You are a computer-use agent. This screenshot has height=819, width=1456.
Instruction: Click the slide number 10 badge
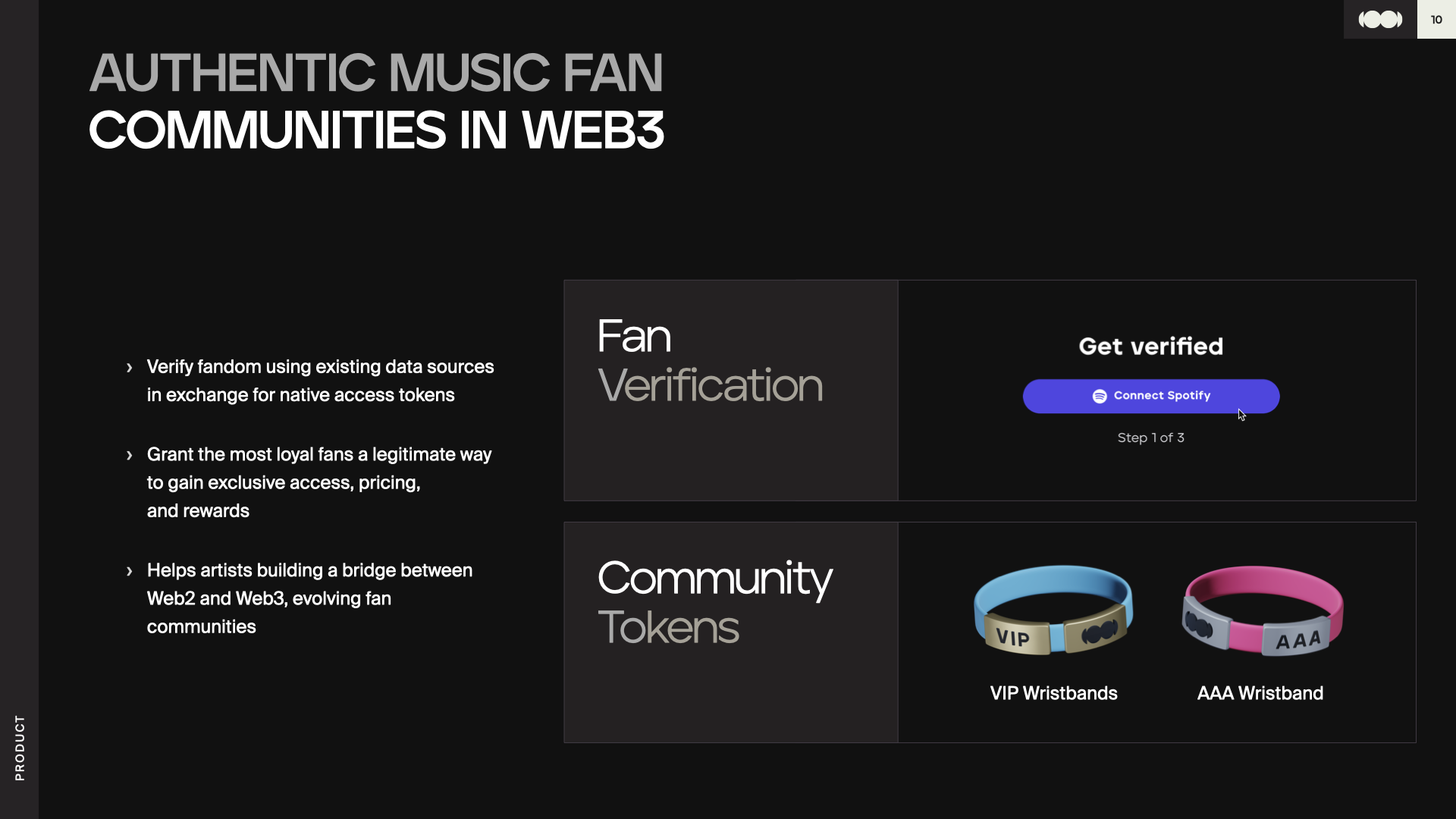[x=1436, y=20]
